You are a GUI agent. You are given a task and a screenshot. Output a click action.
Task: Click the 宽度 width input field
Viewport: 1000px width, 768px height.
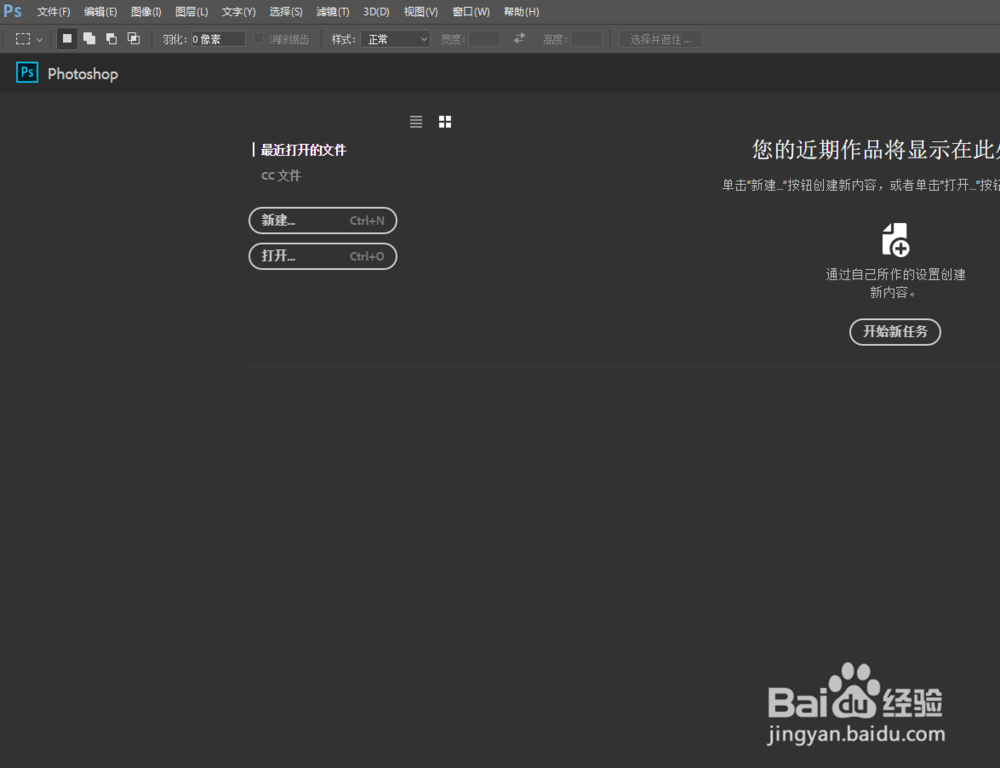pos(484,39)
